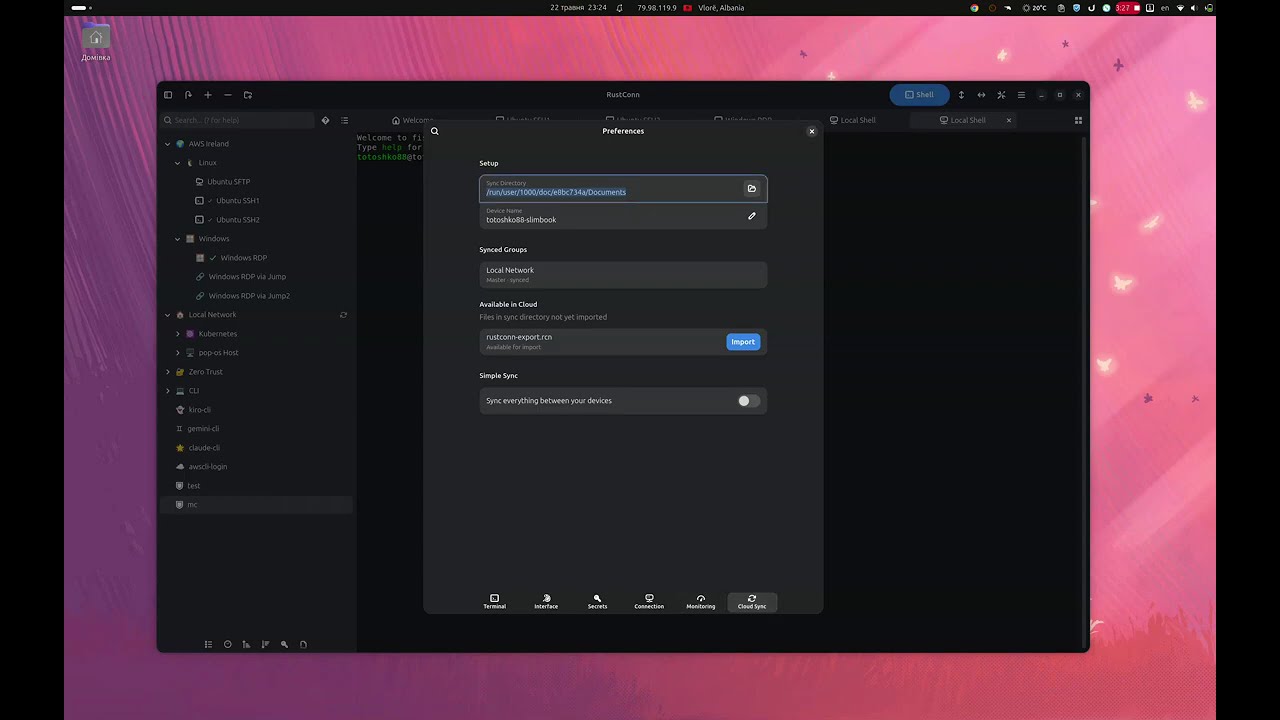Click the quick connect arrow icon in header
This screenshot has width=1280, height=720.
tap(188, 95)
